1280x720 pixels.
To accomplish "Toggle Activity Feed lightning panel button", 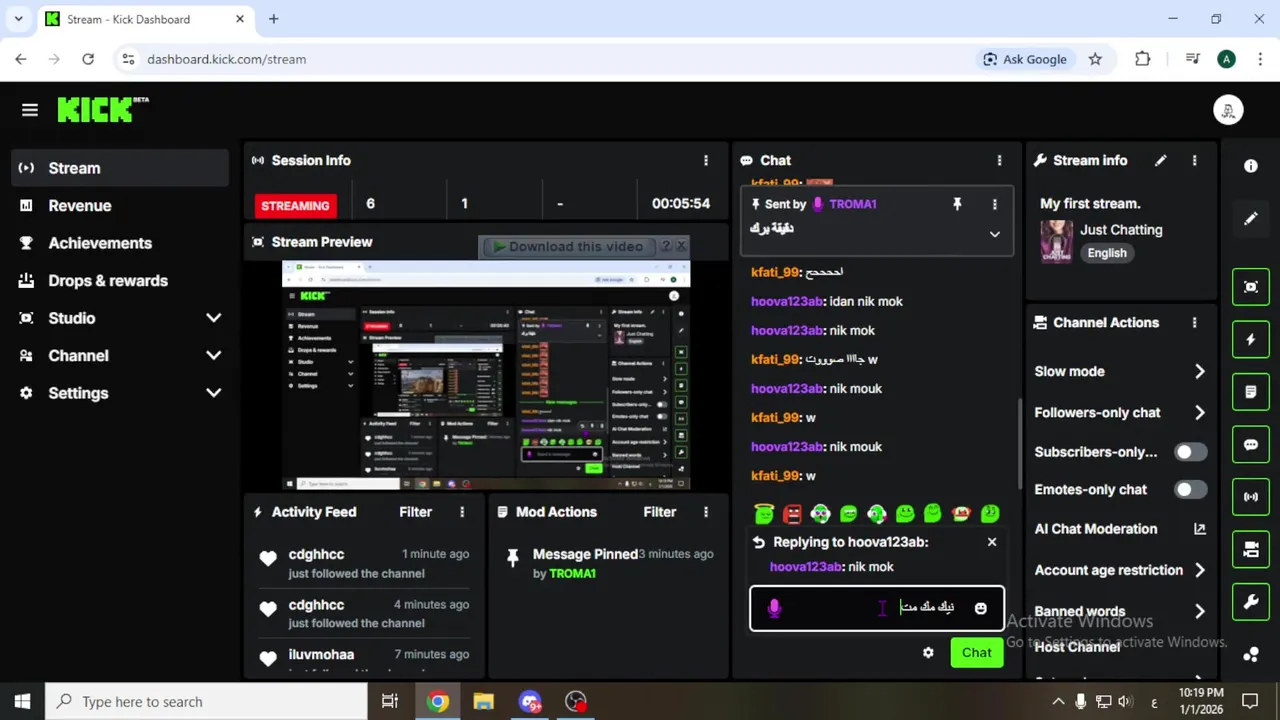I will 1251,340.
